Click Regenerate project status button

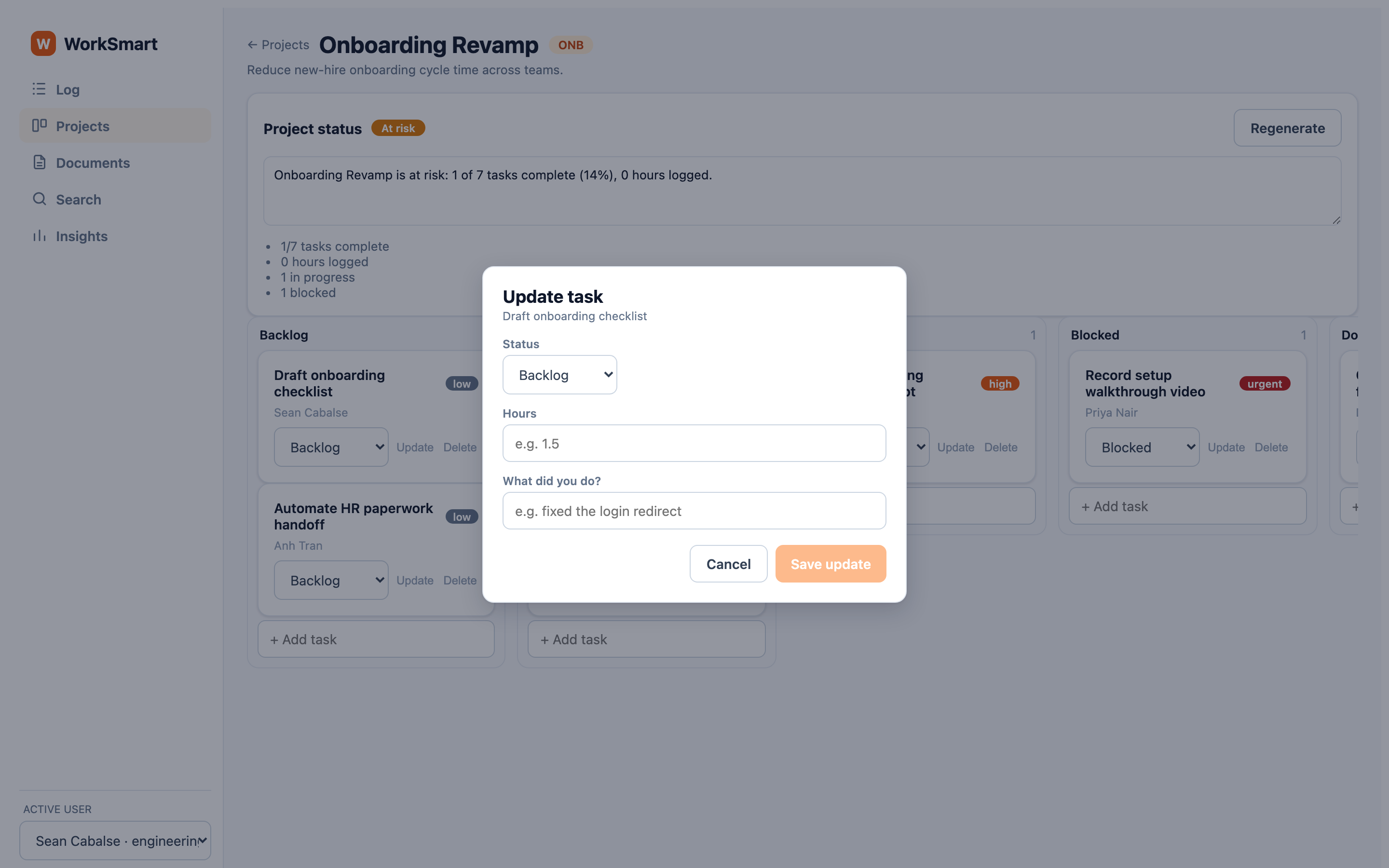pos(1287,128)
